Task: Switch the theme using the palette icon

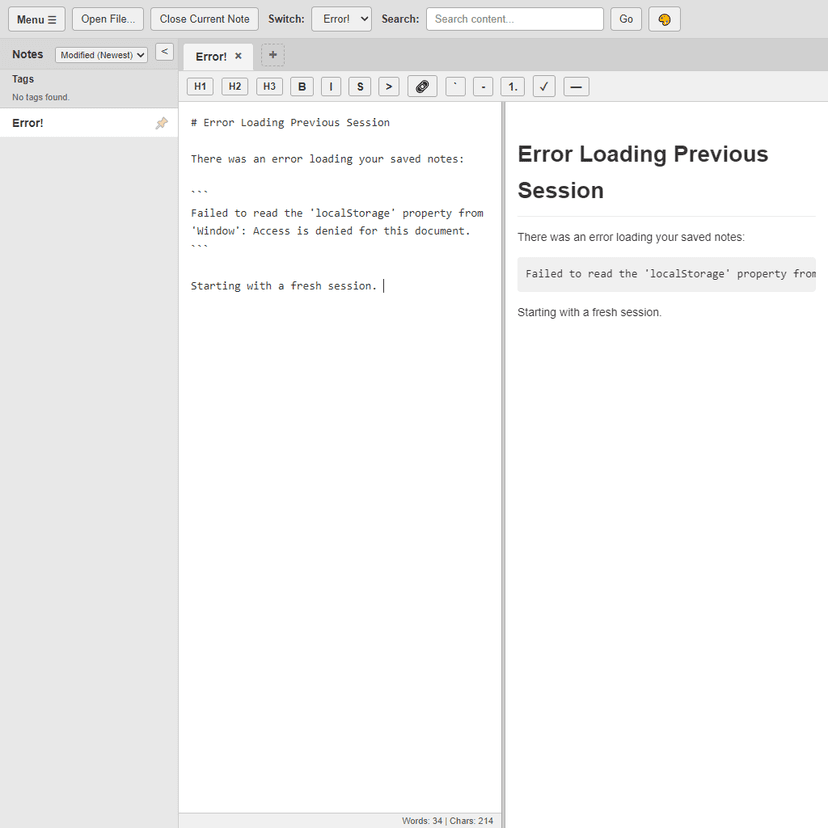Action: click(663, 18)
